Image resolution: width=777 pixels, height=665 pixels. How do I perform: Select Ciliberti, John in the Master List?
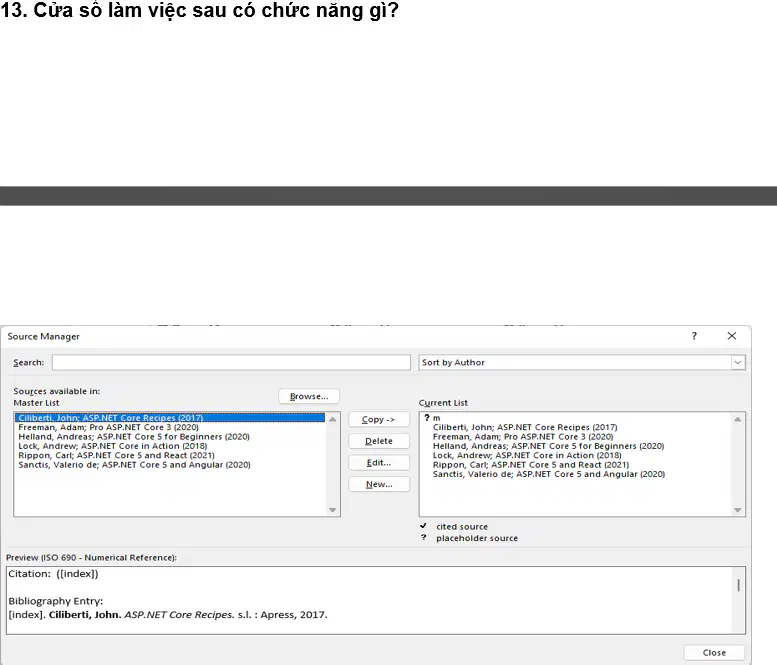click(170, 418)
